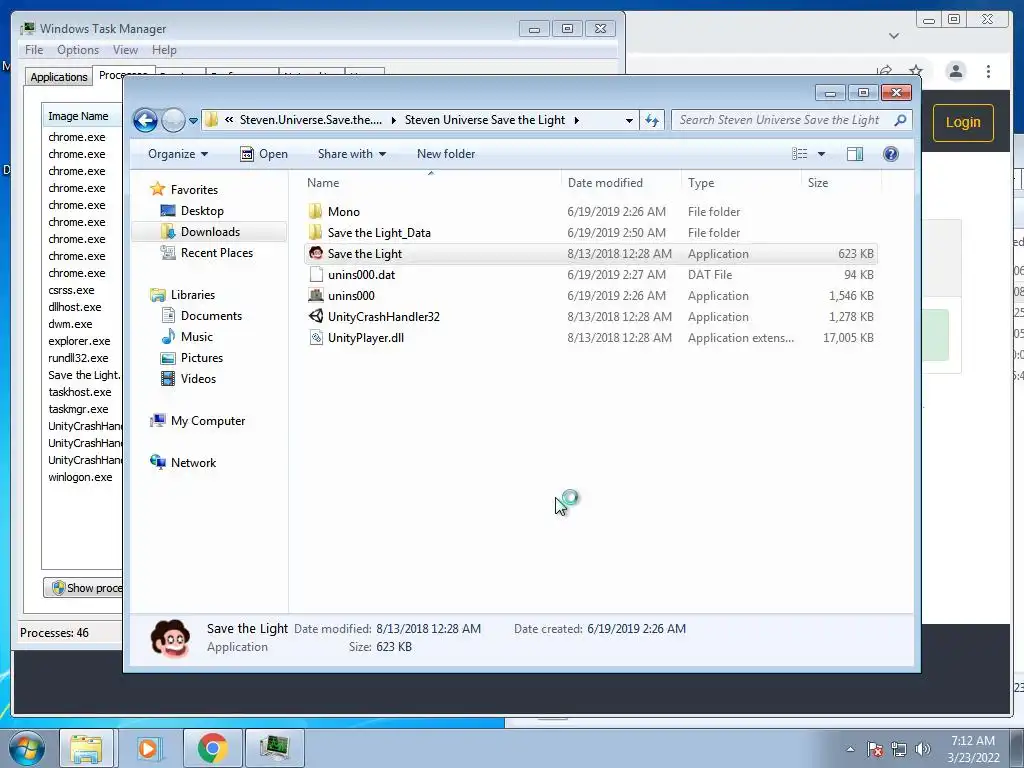Click the details pane Steven thumbnail
Screen dimensions: 1024x768
point(170,638)
